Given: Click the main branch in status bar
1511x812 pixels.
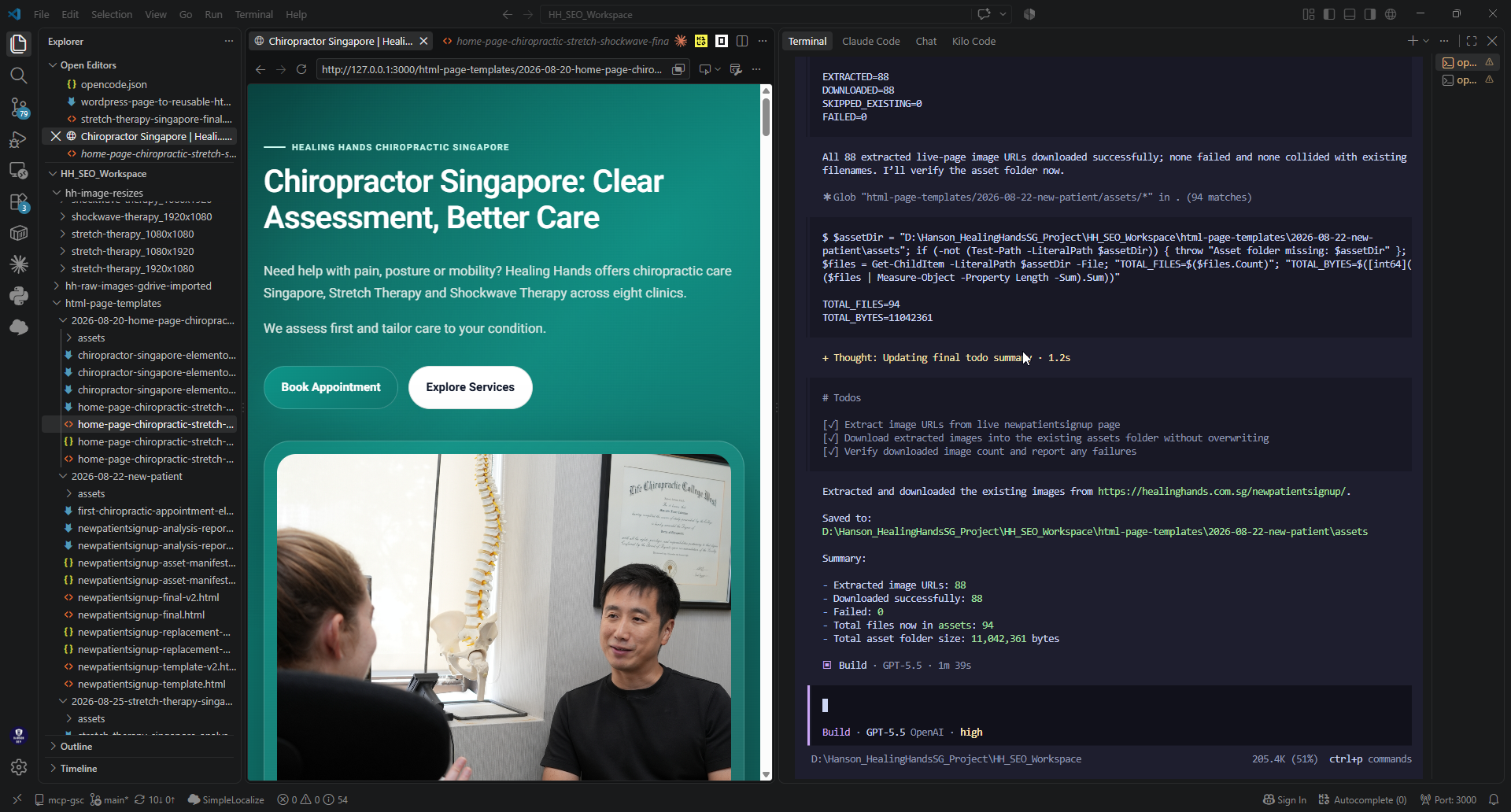Looking at the screenshot, I should click(x=109, y=799).
